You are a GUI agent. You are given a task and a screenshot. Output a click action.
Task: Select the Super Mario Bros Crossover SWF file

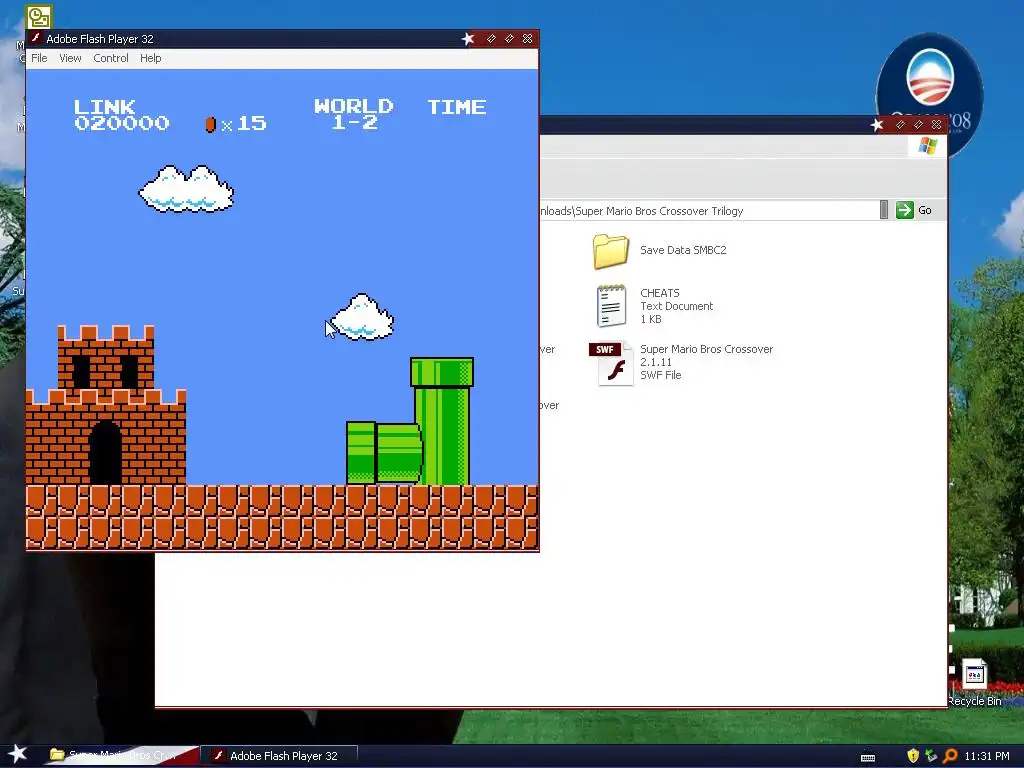pos(681,363)
